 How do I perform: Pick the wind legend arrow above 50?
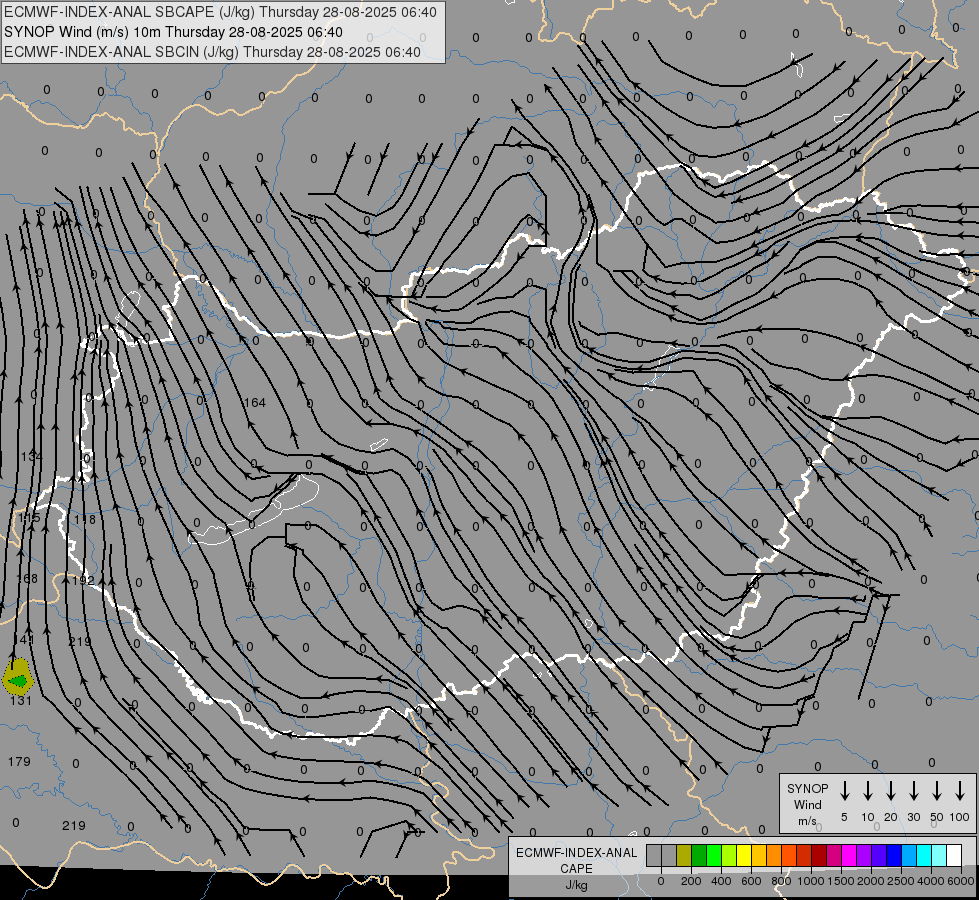coord(937,791)
